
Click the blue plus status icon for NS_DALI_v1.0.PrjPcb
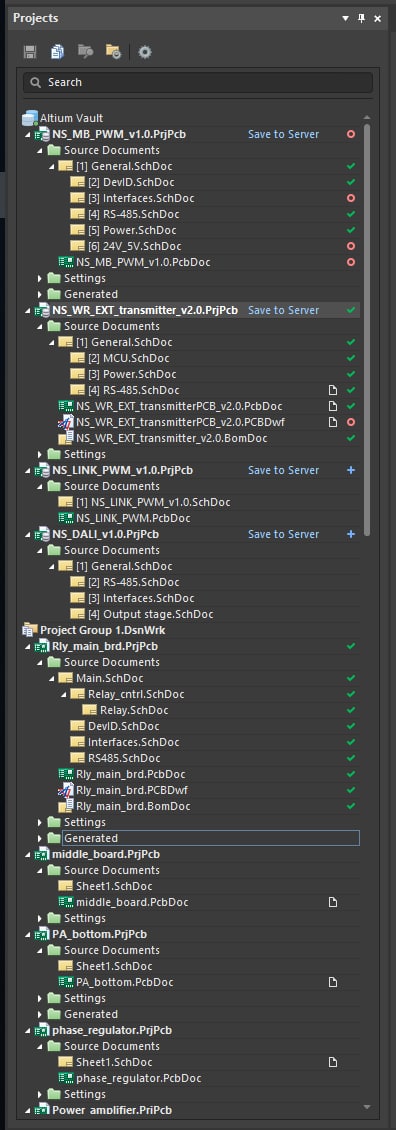[x=351, y=534]
